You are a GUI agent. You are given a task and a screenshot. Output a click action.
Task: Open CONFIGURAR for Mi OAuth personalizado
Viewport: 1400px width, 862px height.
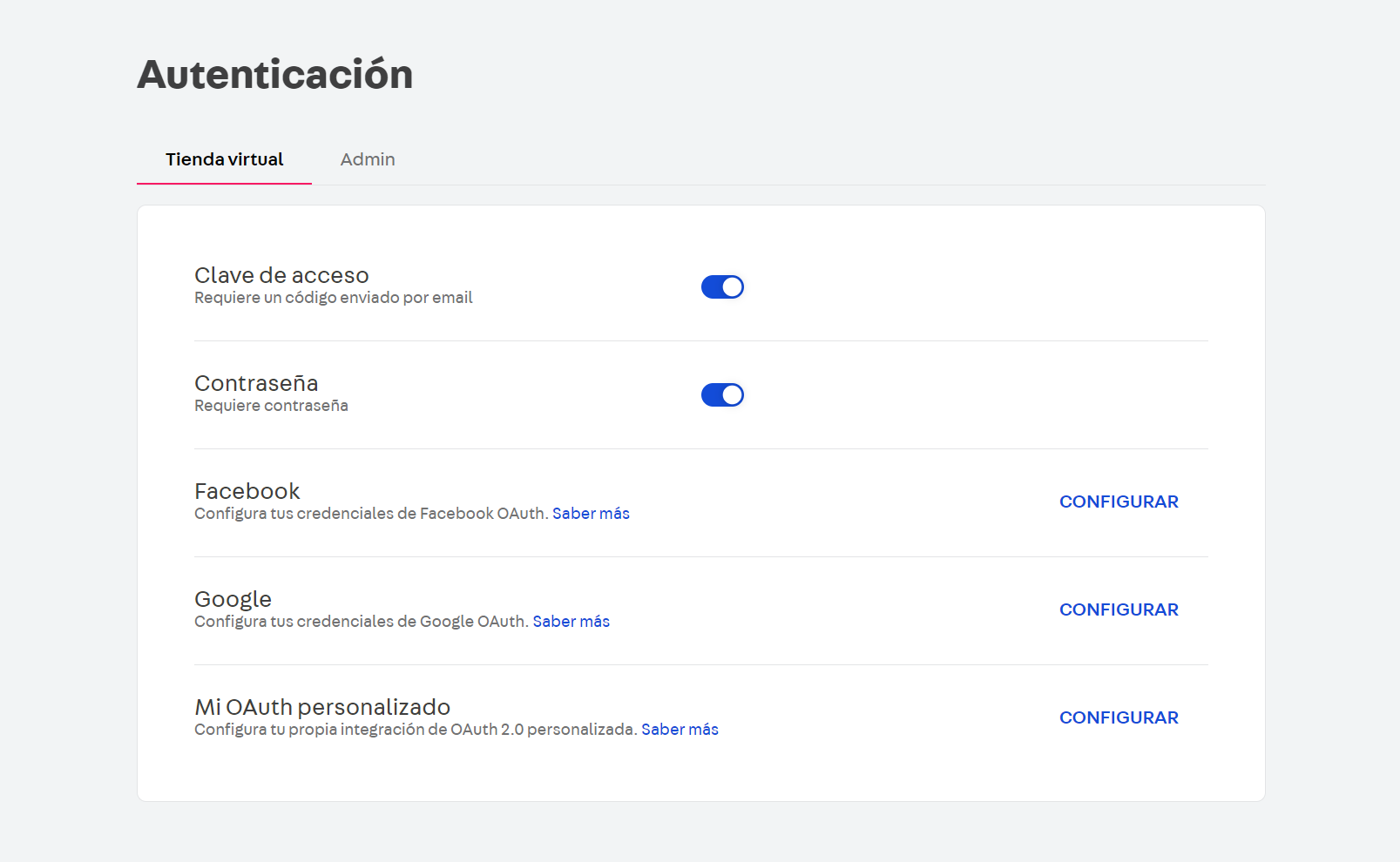click(1119, 717)
